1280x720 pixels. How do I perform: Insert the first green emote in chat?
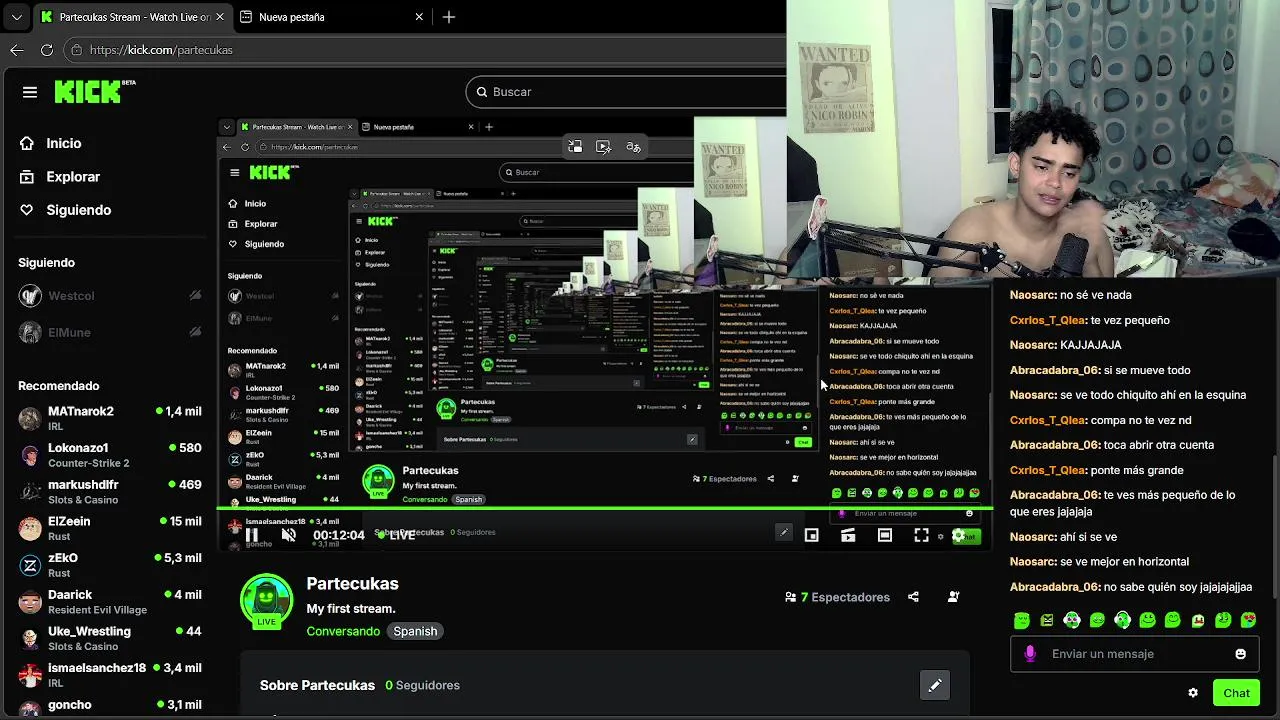point(1021,620)
